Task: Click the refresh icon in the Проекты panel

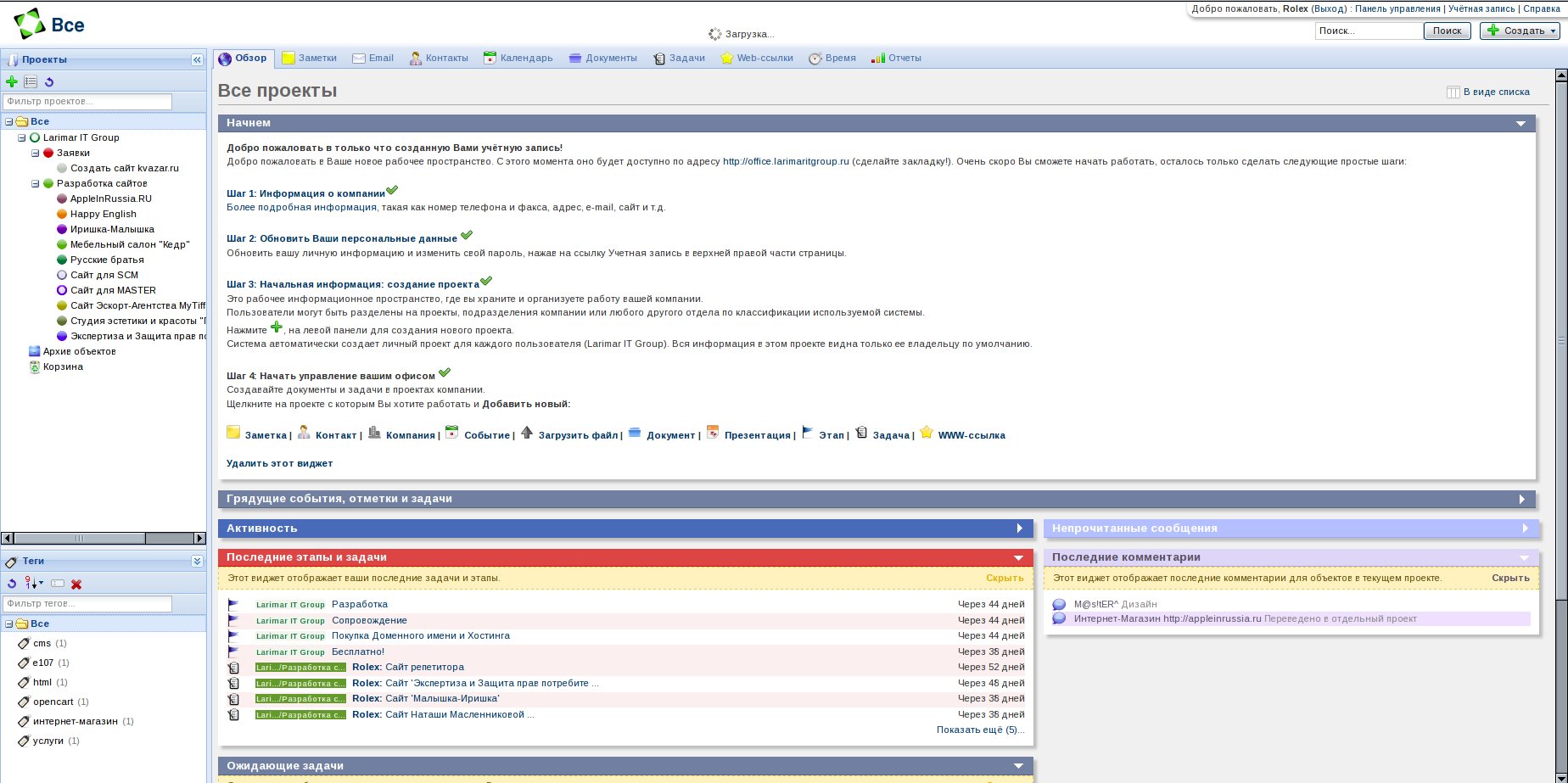Action: (x=49, y=82)
